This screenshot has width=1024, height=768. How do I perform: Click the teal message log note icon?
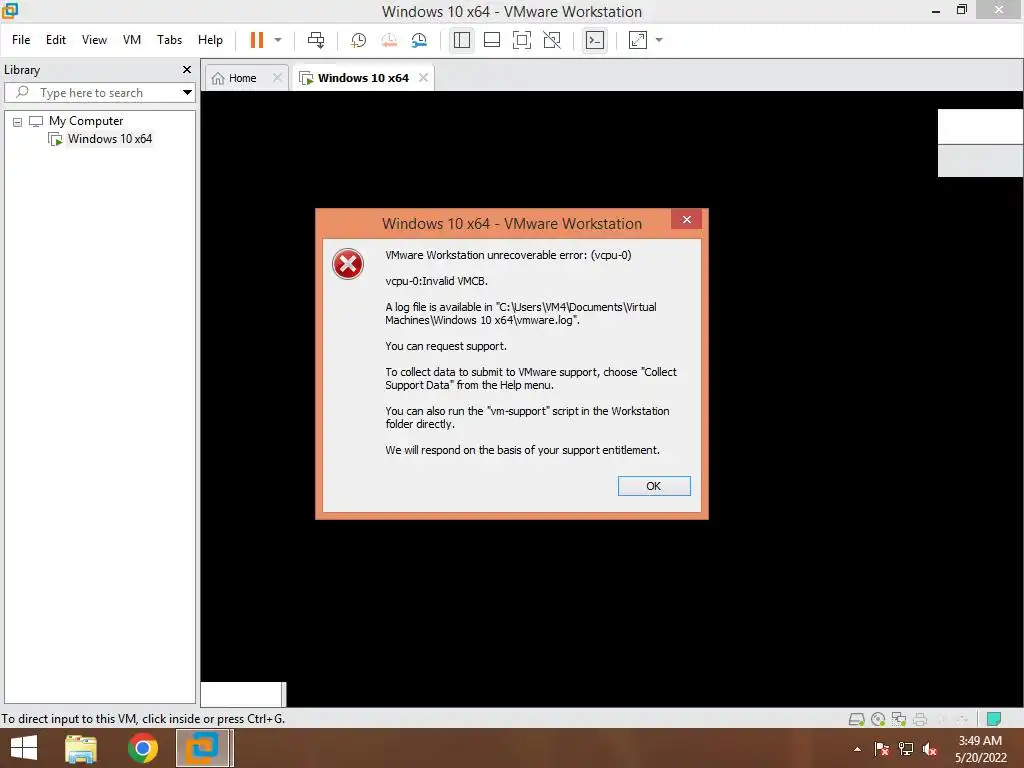click(994, 719)
